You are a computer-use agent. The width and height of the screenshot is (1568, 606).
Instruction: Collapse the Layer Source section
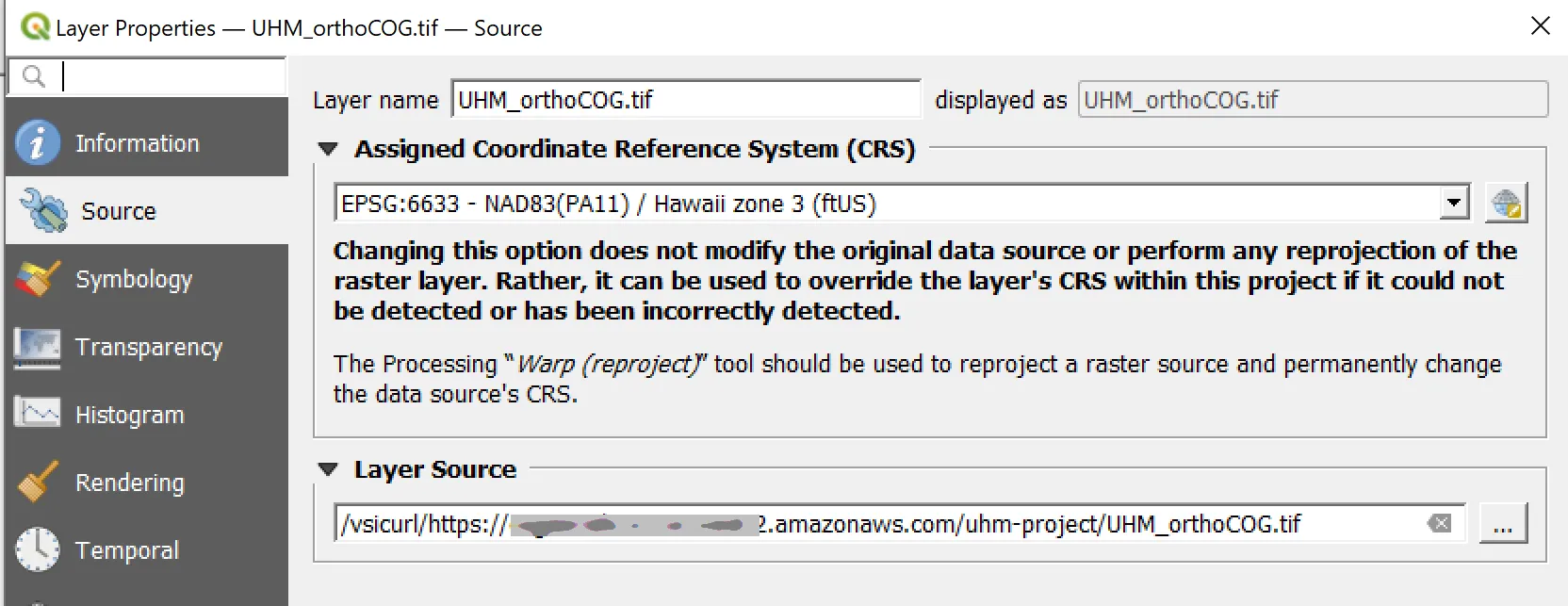pos(328,469)
